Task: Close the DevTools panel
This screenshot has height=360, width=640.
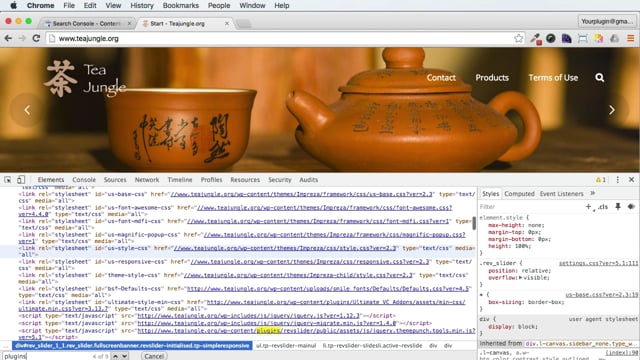Action: tap(631, 180)
